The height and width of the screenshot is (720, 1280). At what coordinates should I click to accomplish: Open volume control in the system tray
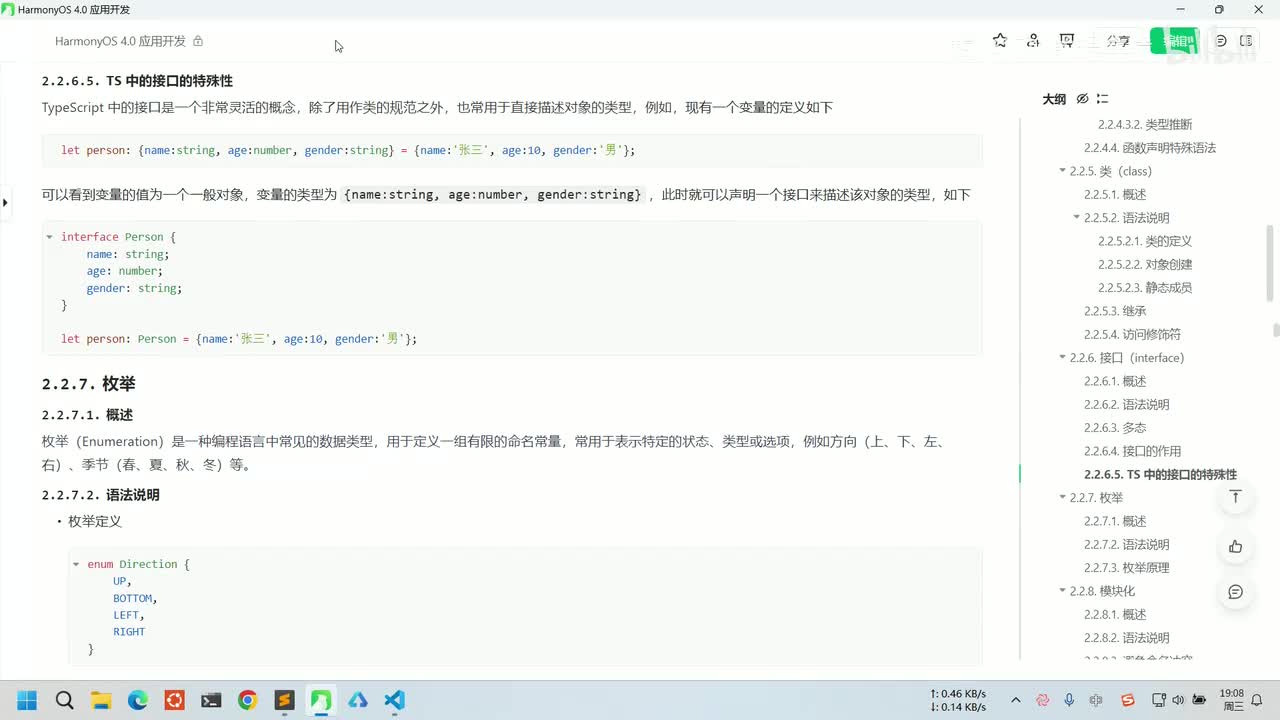coord(1178,700)
